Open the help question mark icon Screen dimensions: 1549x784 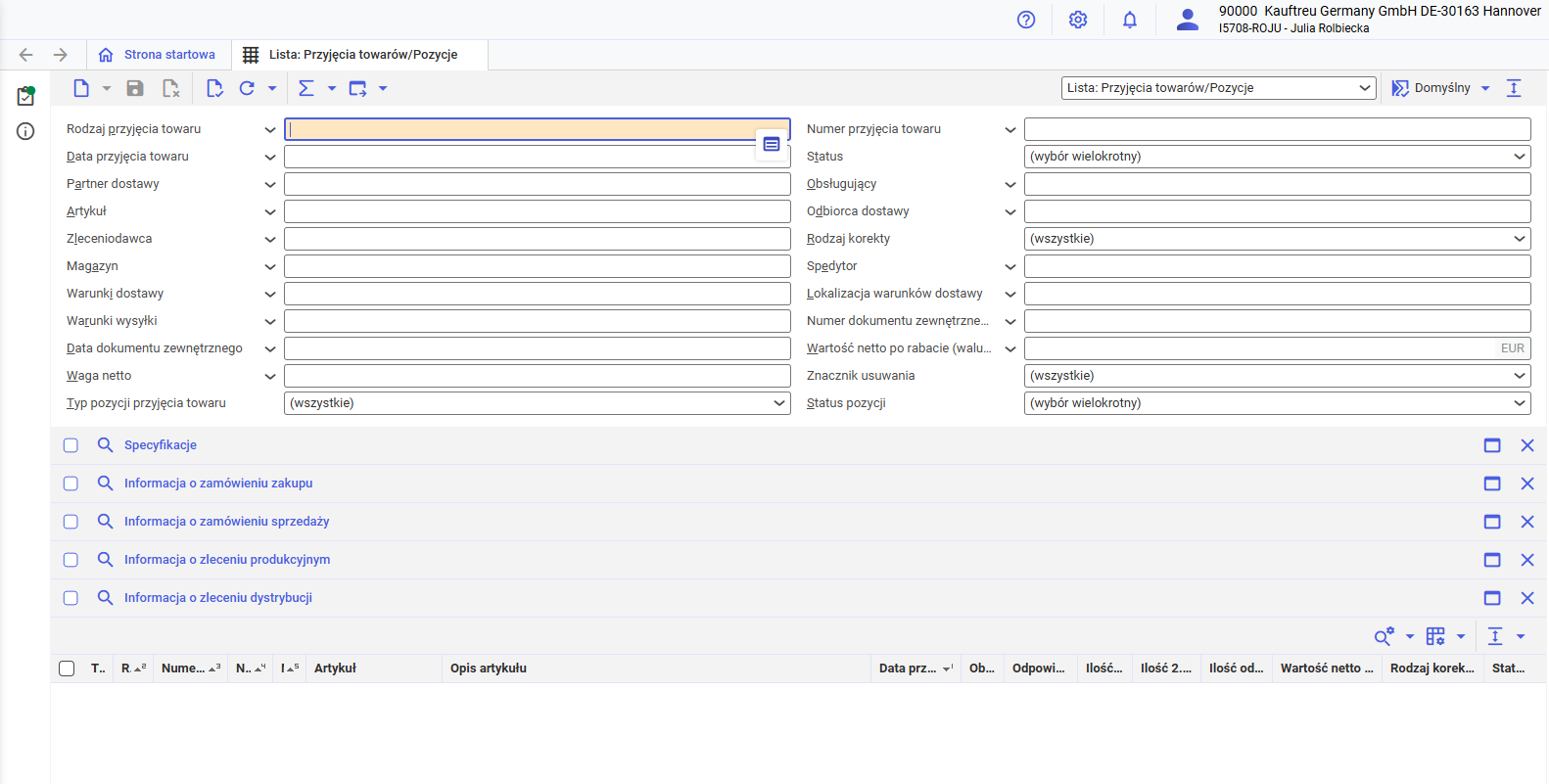coord(1026,20)
